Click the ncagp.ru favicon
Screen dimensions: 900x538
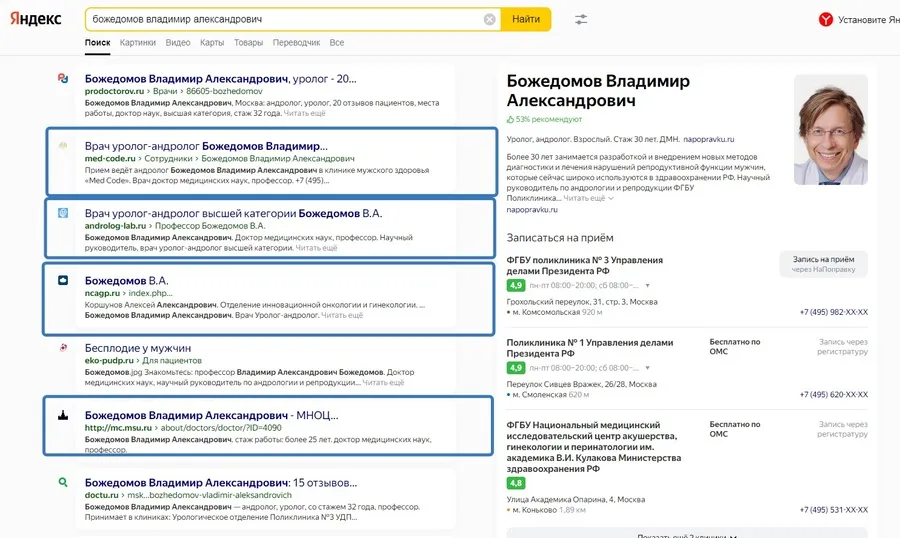pyautogui.click(x=63, y=280)
